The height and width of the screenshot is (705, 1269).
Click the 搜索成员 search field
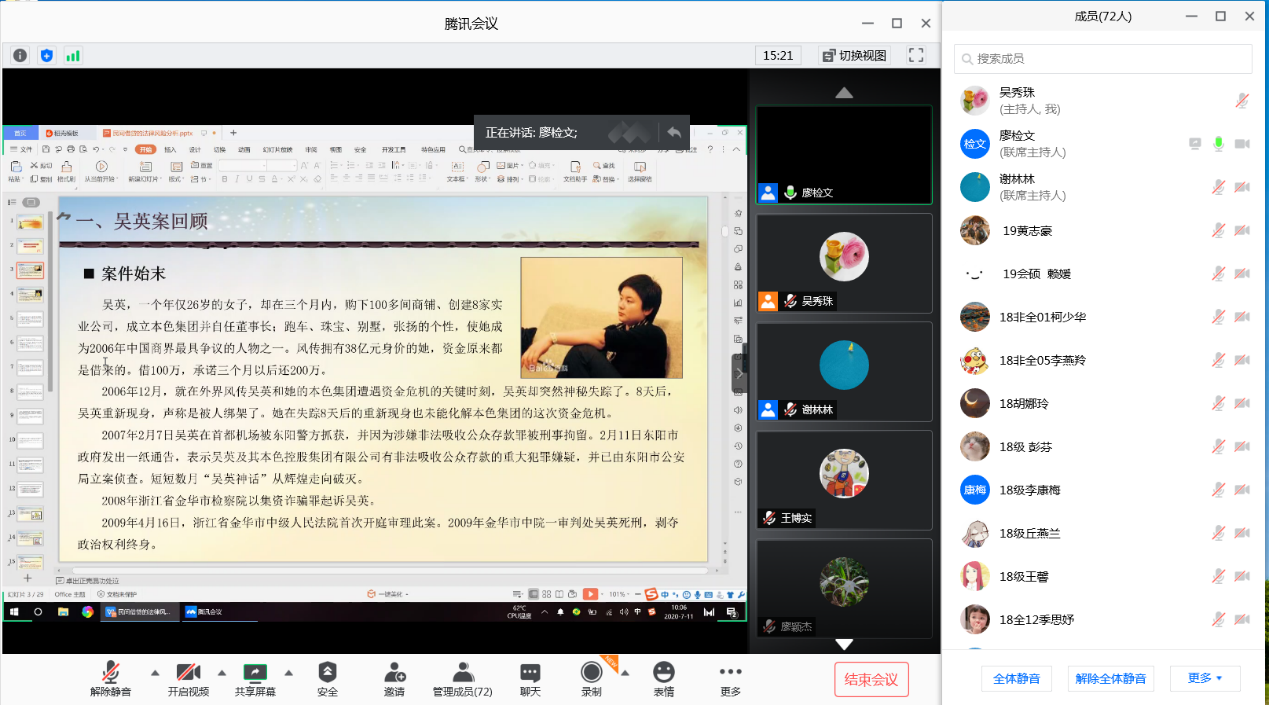[1103, 59]
